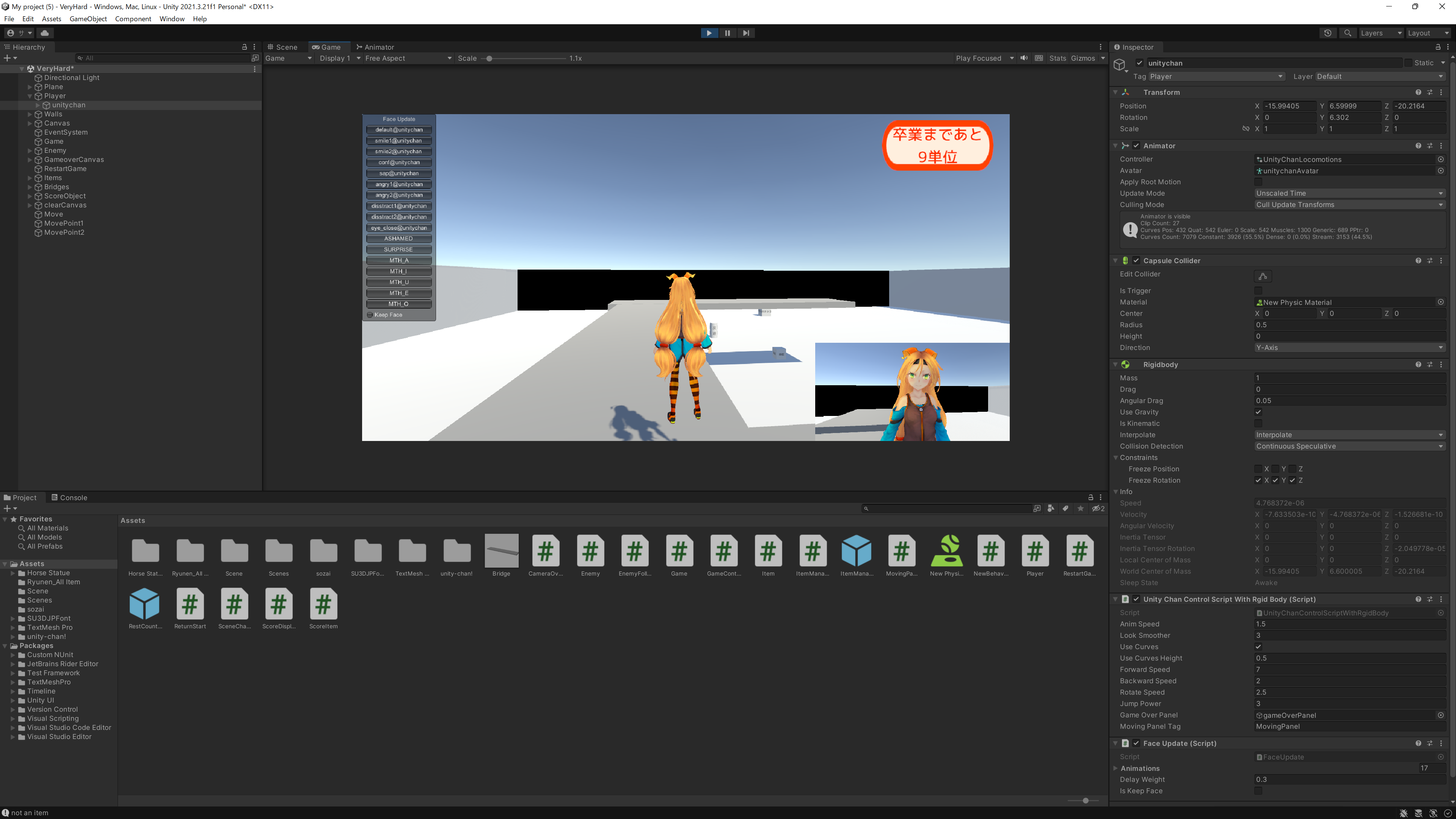This screenshot has height=819, width=1456.
Task: Disable the Use Gravity checkbox on Rigidbody
Action: pos(1258,412)
